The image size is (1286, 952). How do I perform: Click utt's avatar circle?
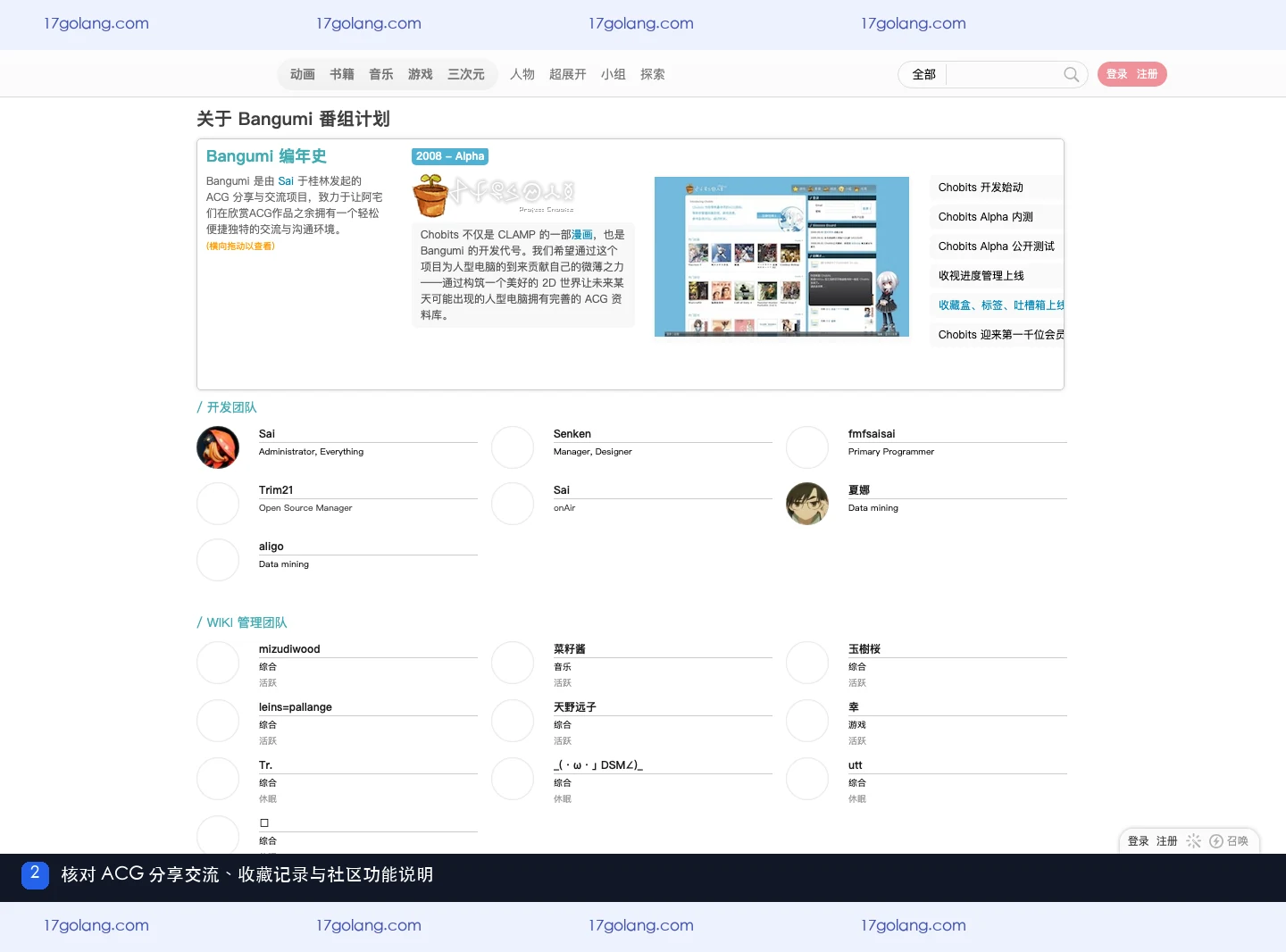(x=807, y=779)
